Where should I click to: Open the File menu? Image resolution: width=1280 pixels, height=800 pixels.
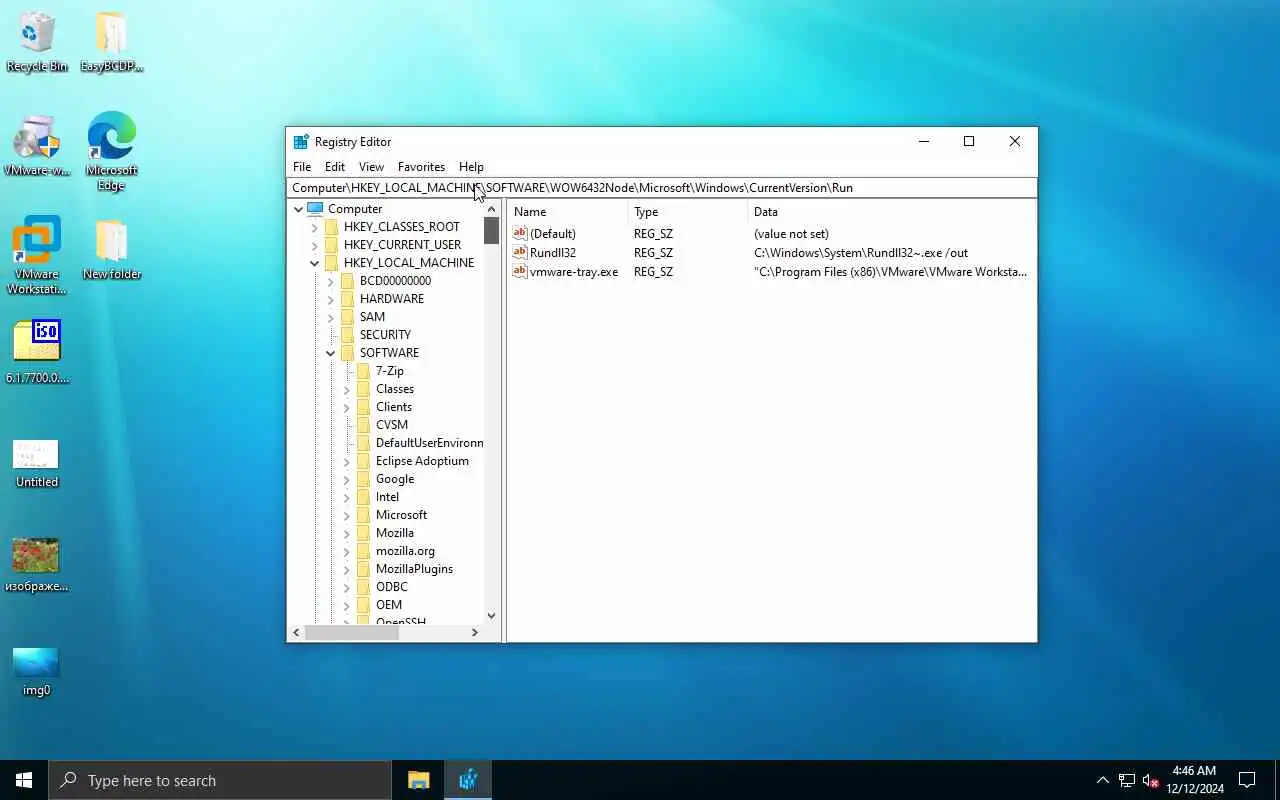pyautogui.click(x=302, y=167)
